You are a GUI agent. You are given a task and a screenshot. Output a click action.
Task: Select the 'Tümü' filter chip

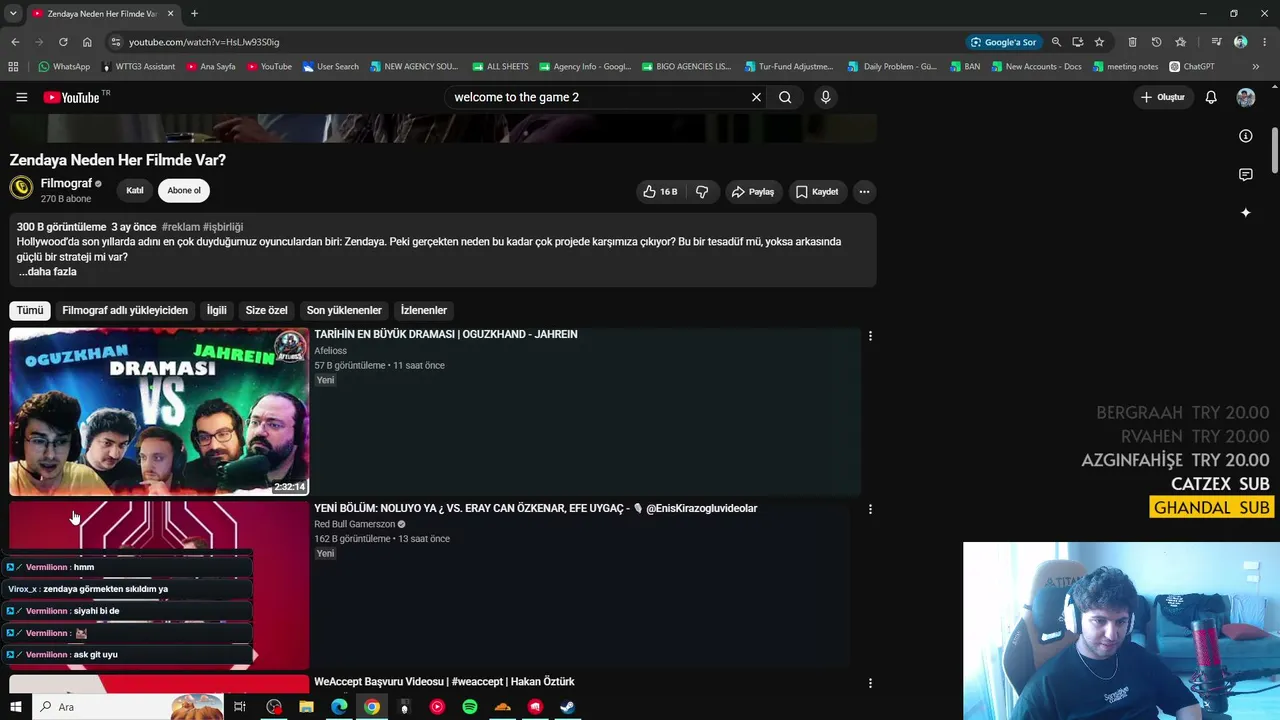30,311
